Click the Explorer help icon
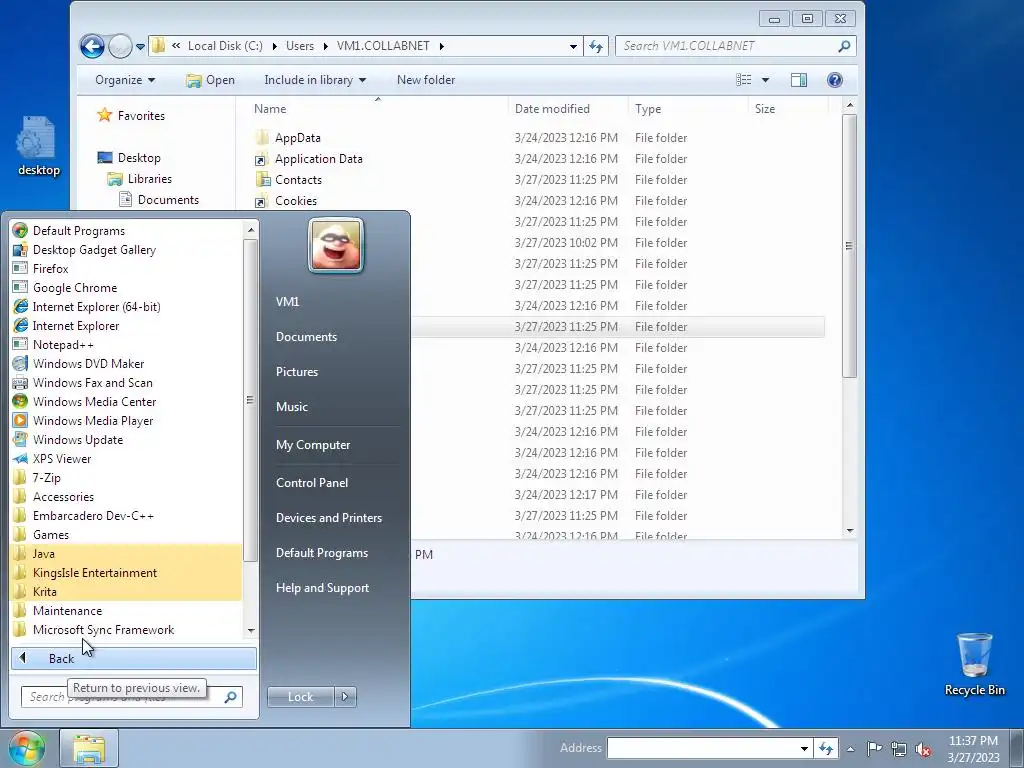Image resolution: width=1024 pixels, height=768 pixels. [x=835, y=80]
